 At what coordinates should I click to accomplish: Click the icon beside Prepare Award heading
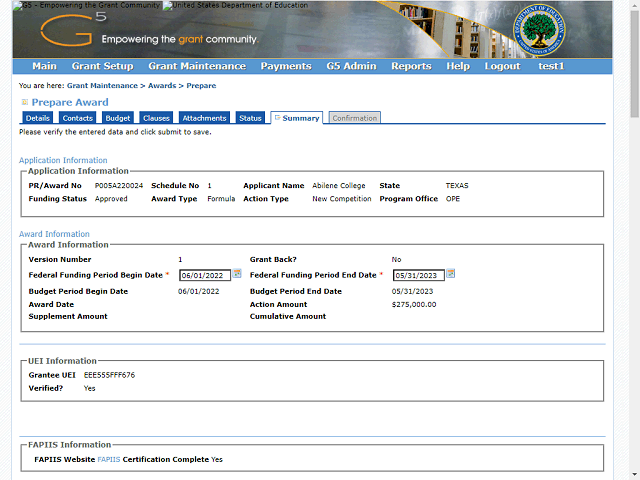[x=24, y=102]
